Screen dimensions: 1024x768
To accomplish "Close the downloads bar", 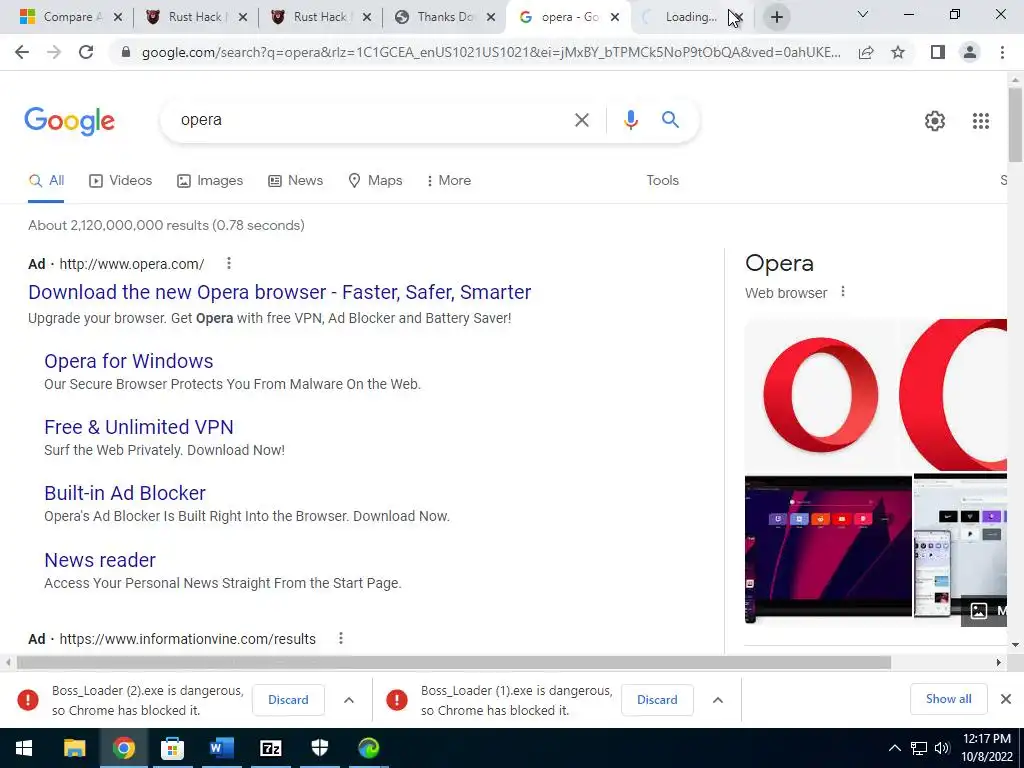I will click(x=1006, y=699).
